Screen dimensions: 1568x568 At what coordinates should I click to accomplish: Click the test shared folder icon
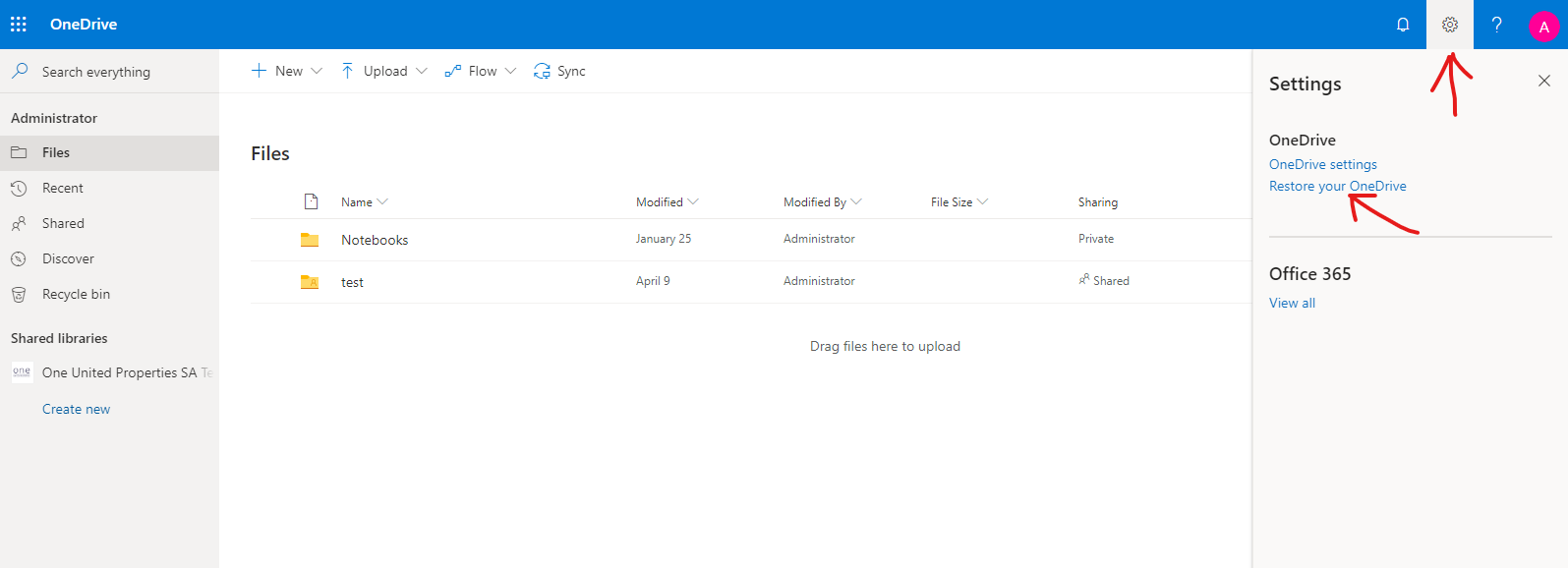pyautogui.click(x=310, y=282)
